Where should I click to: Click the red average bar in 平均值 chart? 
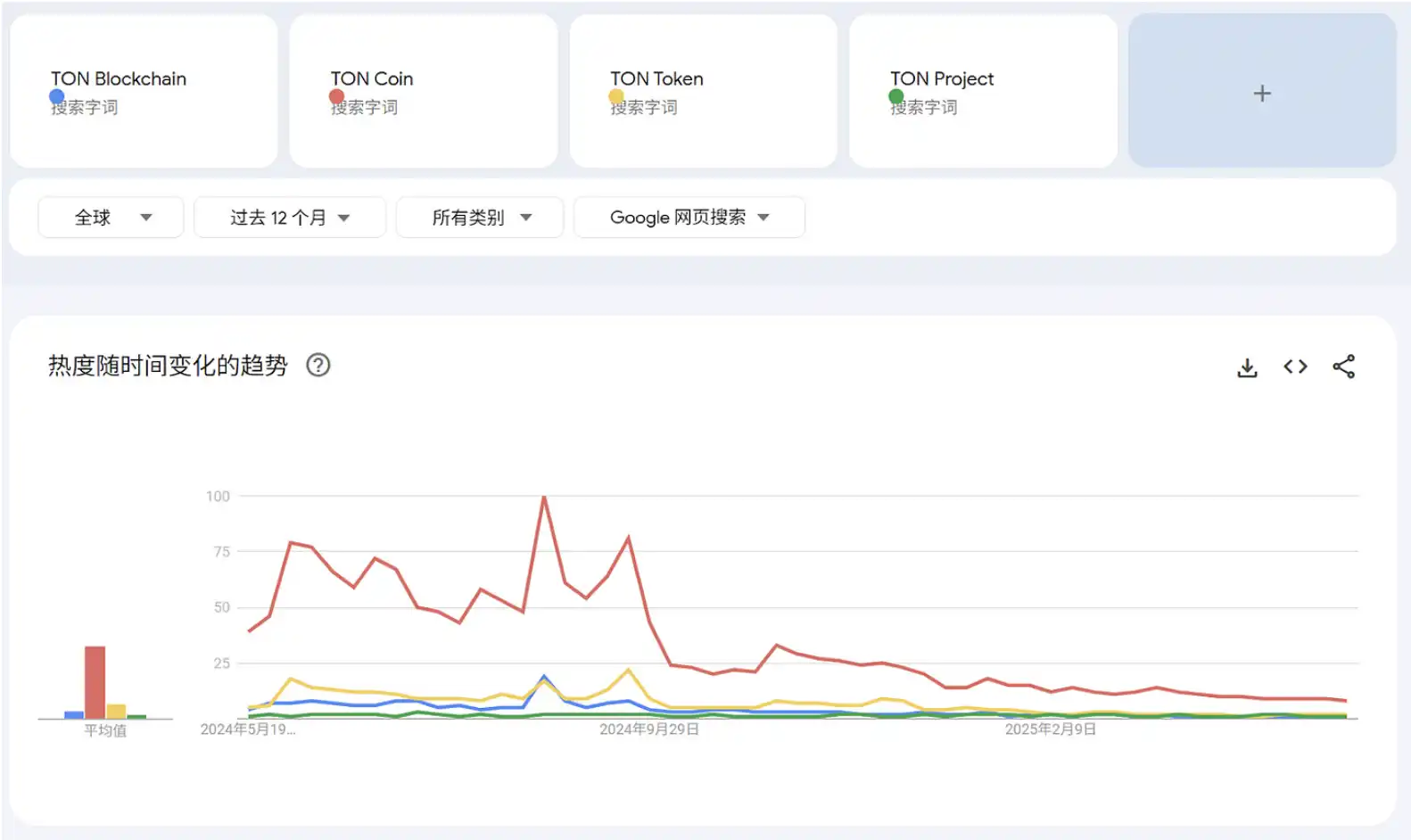pos(95,681)
